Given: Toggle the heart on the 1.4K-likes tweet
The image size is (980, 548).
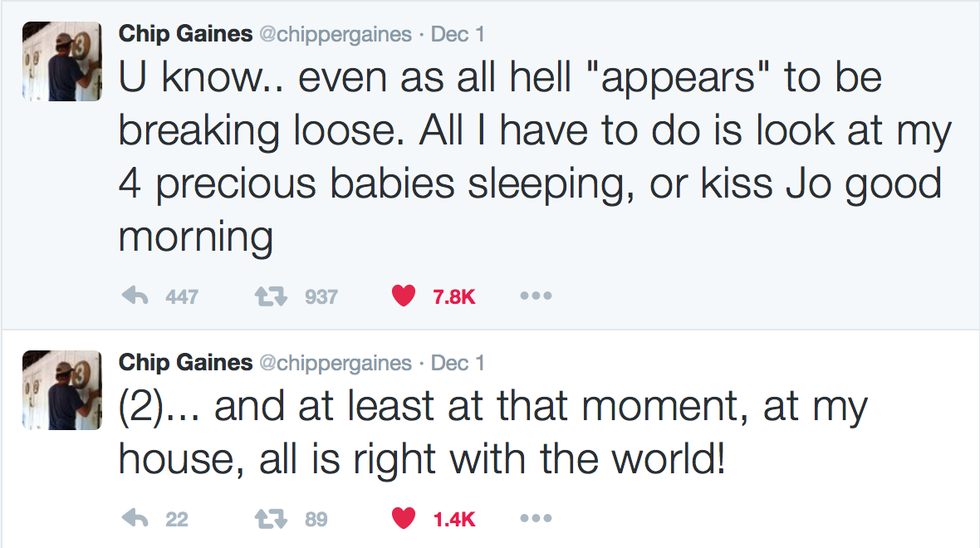Looking at the screenshot, I should (x=403, y=519).
